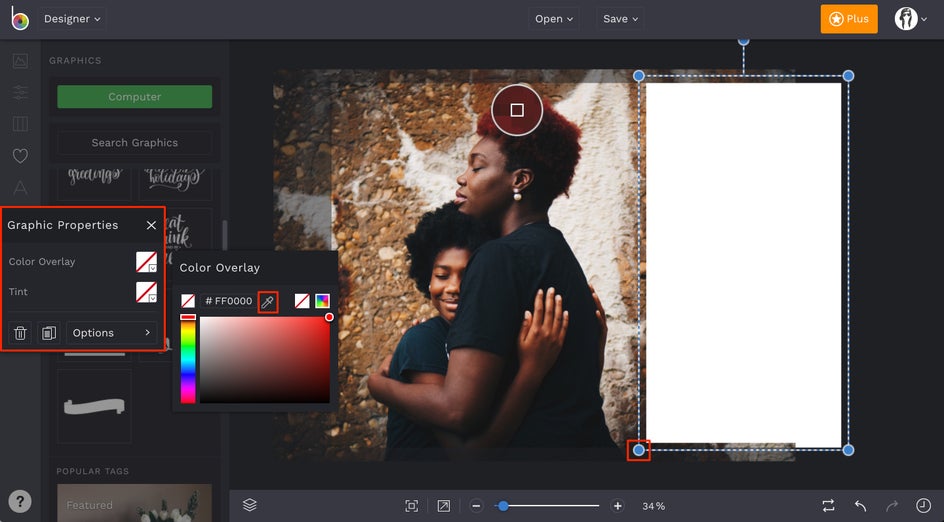Open the Designer dropdown menu
944x522 pixels.
pyautogui.click(x=72, y=19)
